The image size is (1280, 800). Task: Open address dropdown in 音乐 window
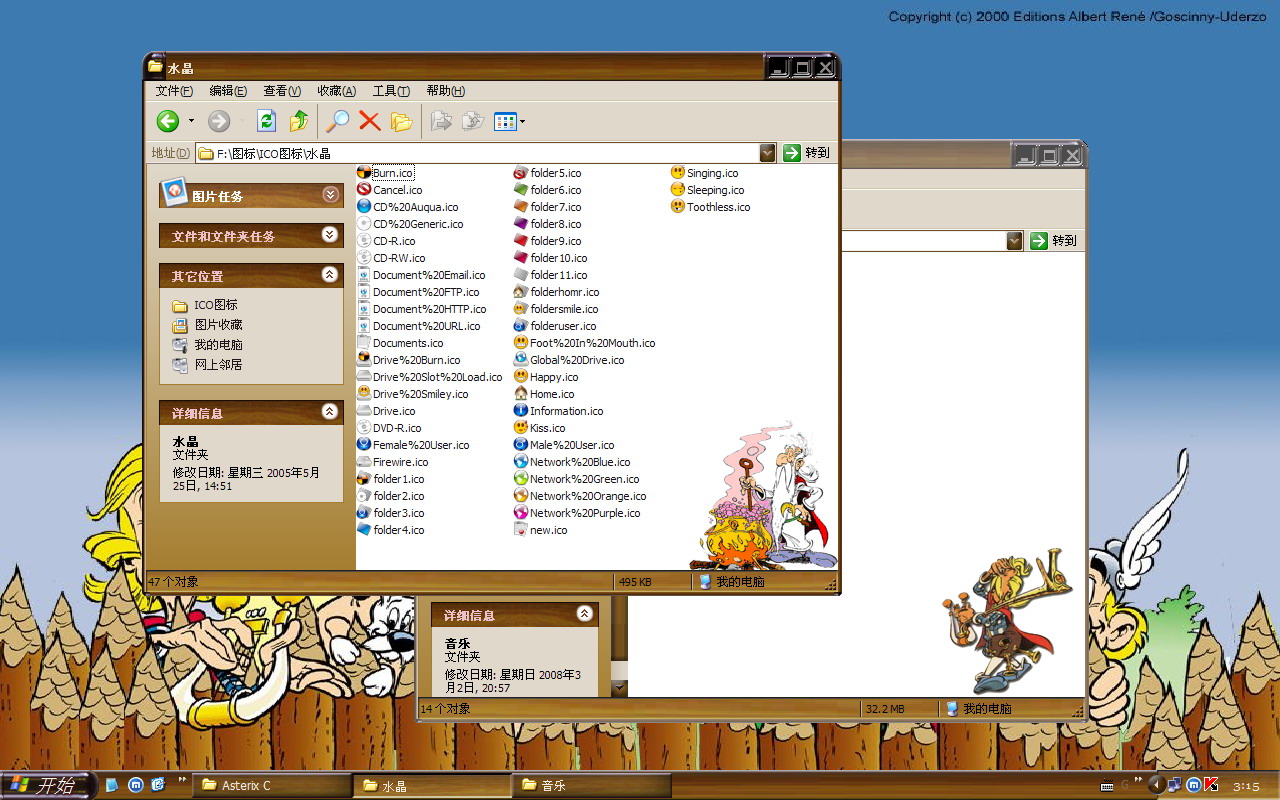[x=1015, y=241]
